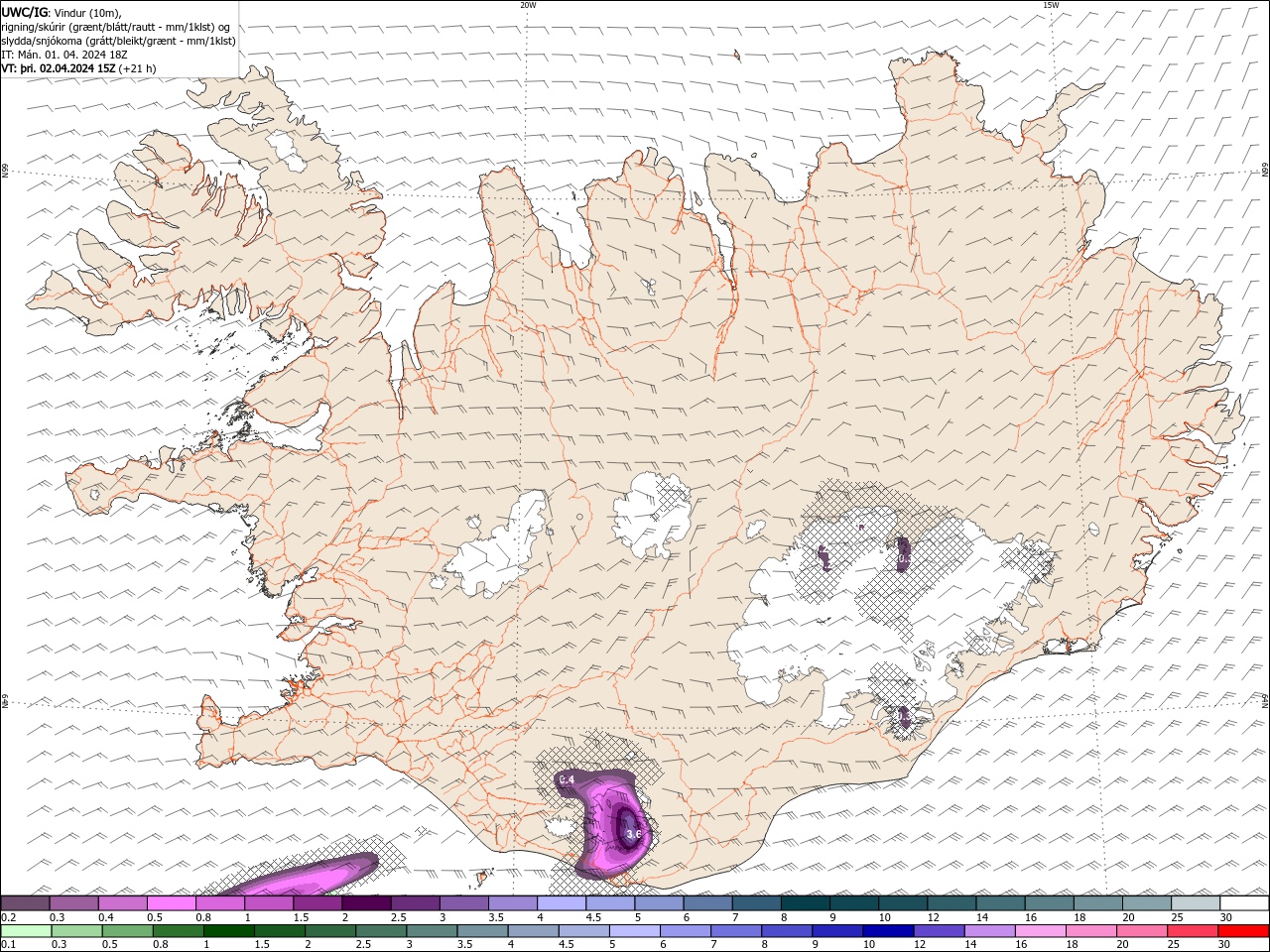
Task: Click the pale lavender swatch labeled 4 on upper scale
Action: pos(562,903)
